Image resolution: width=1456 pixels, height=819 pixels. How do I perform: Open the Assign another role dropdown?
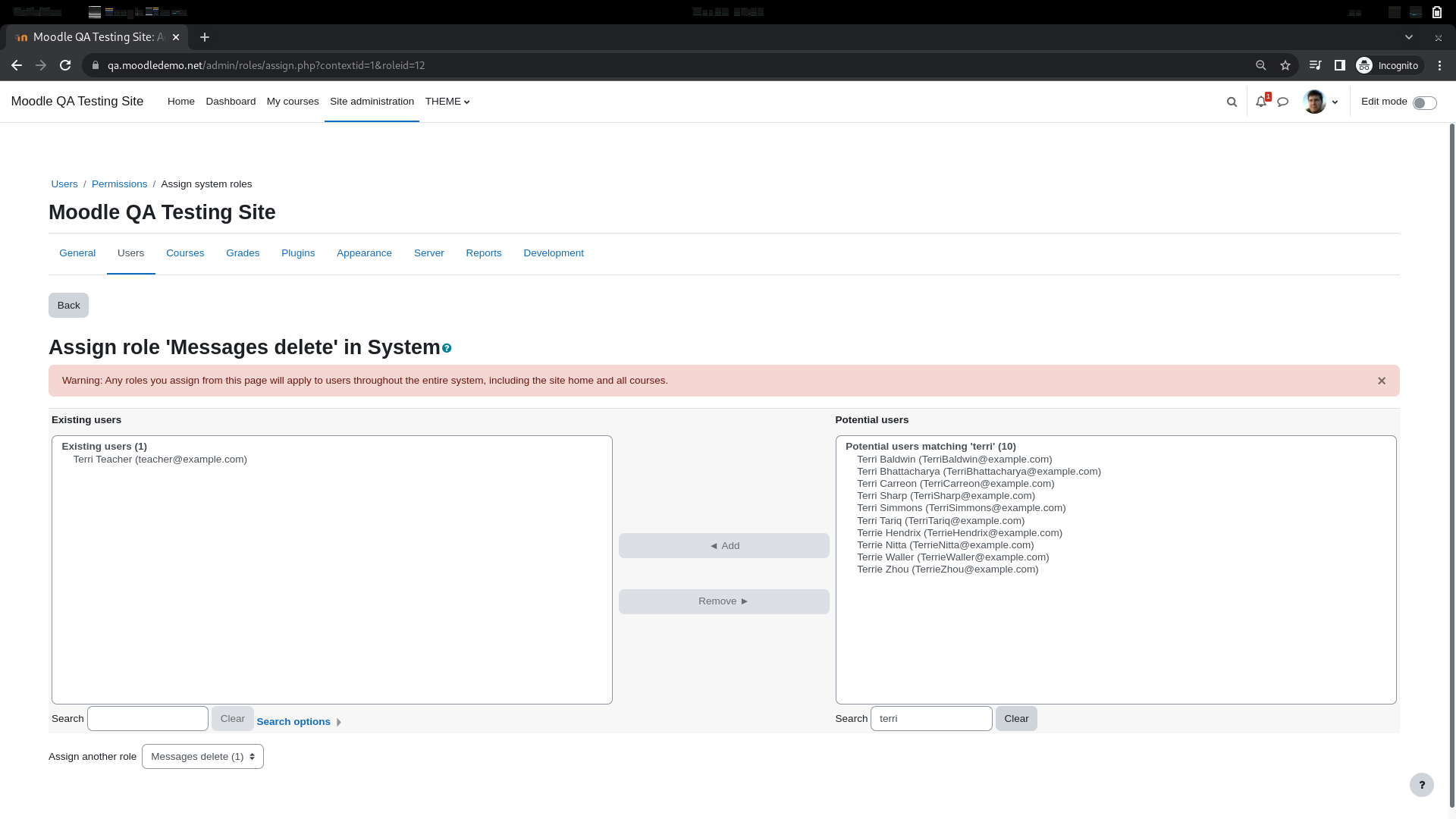pos(202,757)
